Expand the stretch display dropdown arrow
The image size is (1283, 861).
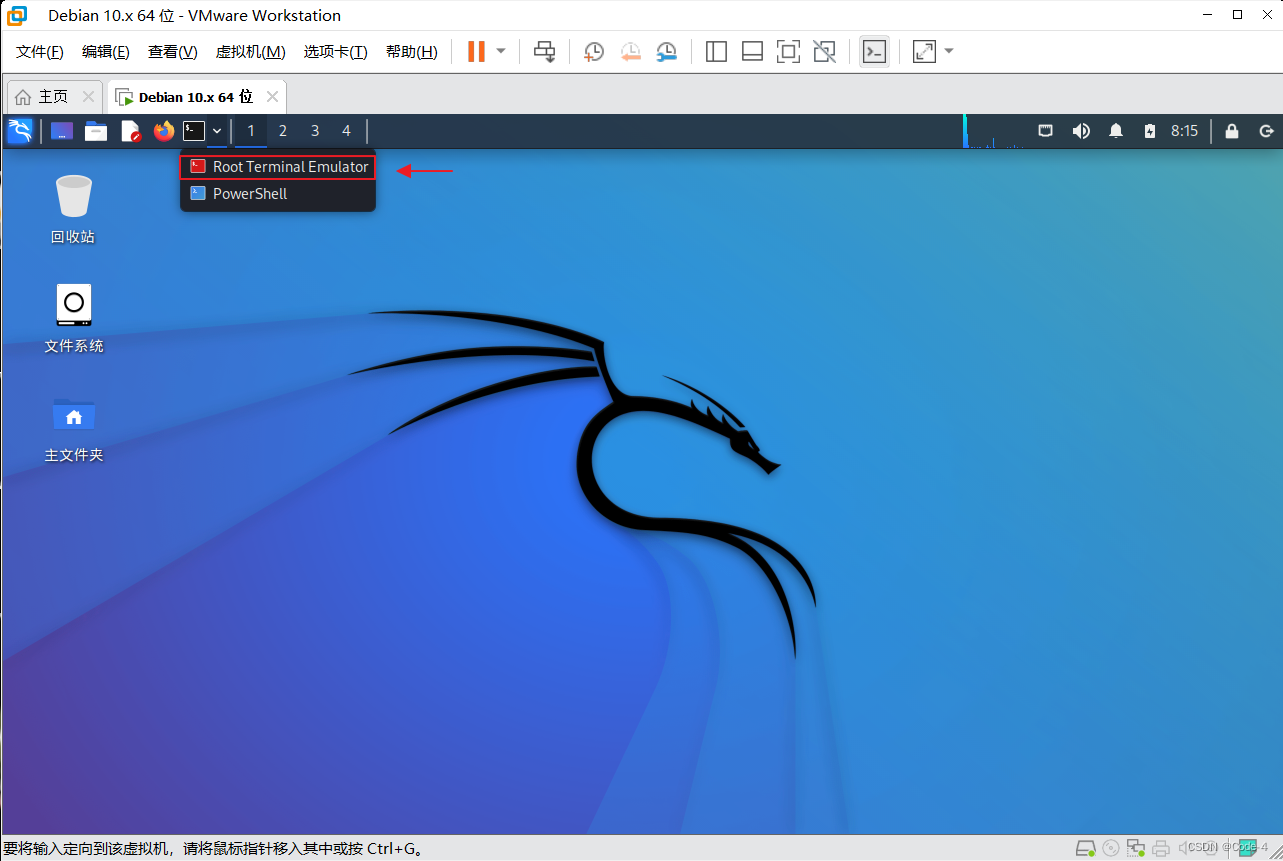tap(949, 51)
